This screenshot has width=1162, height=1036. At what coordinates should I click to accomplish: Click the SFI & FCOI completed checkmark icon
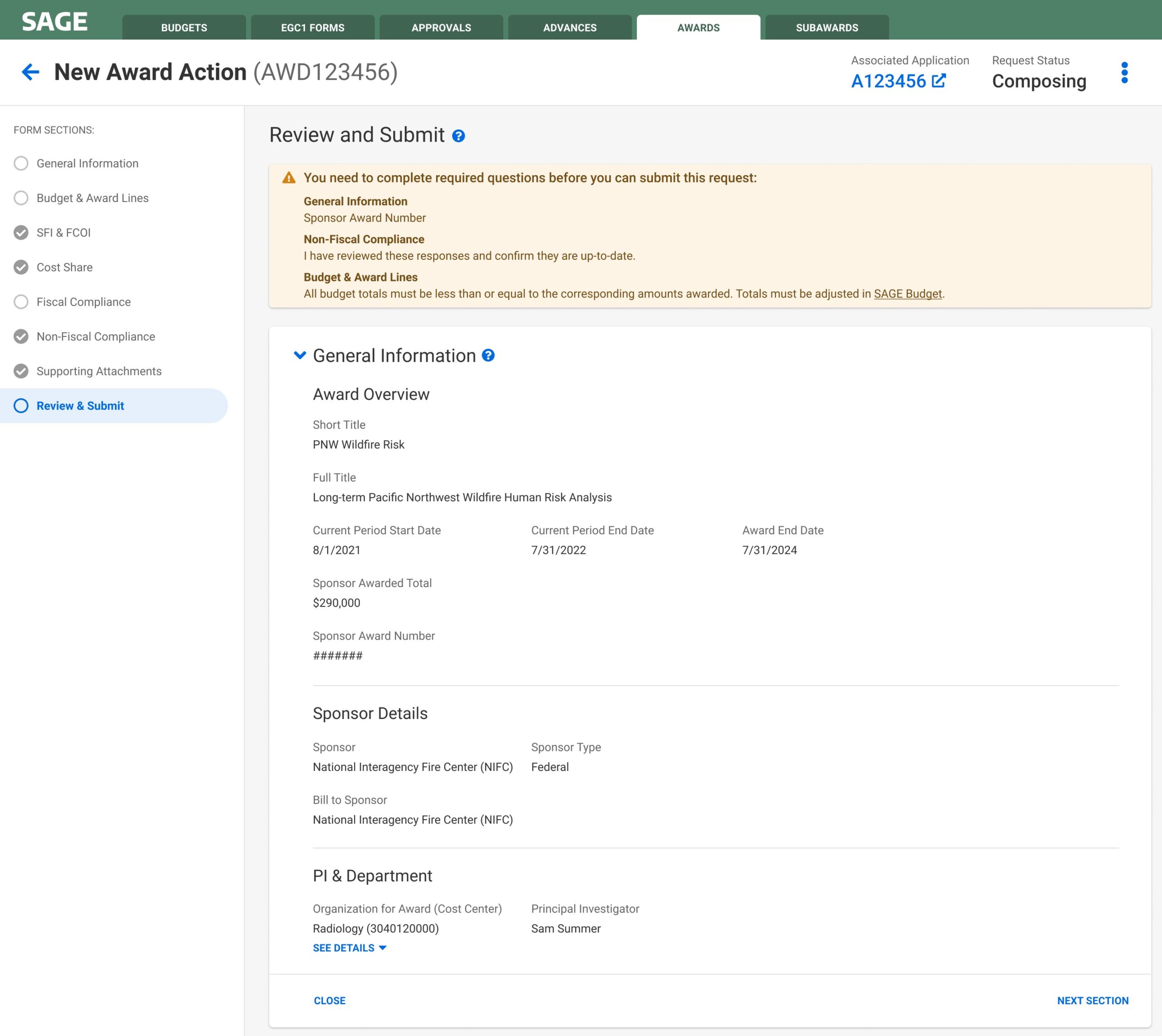(21, 232)
